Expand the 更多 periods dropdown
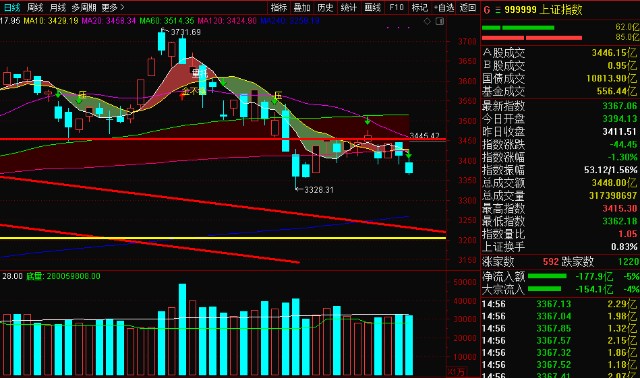The image size is (640, 378). pyautogui.click(x=112, y=7)
